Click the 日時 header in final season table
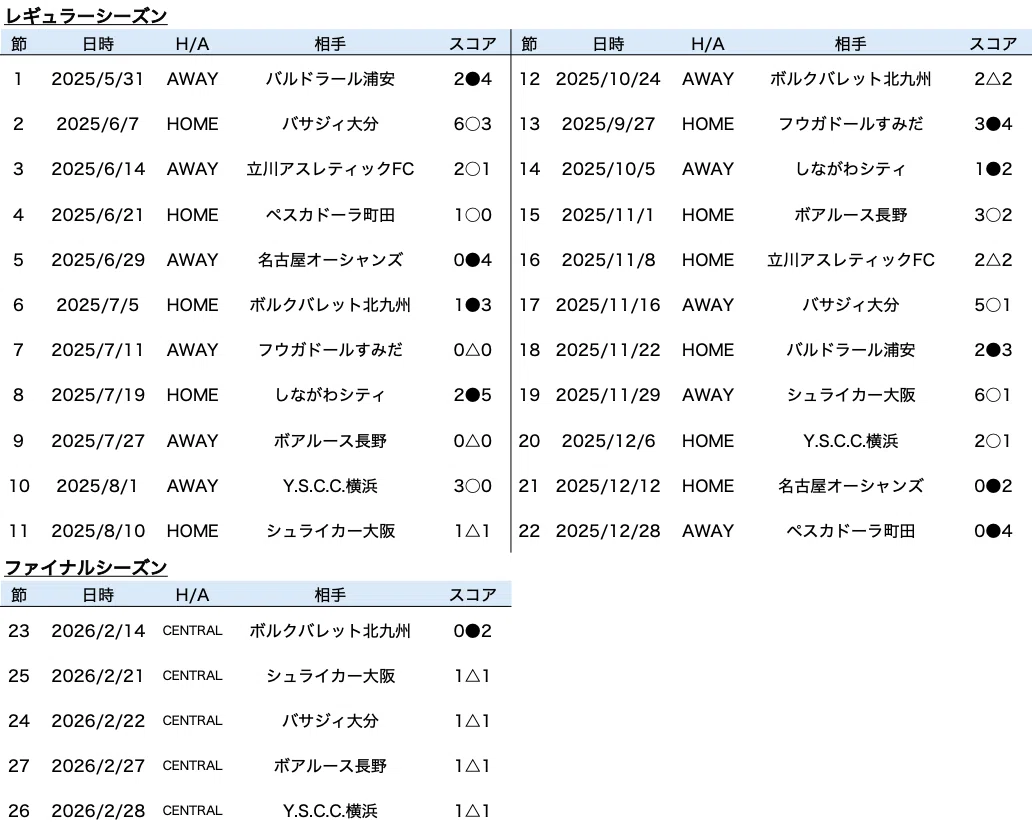Screen dimensions: 1032x833 [x=98, y=595]
